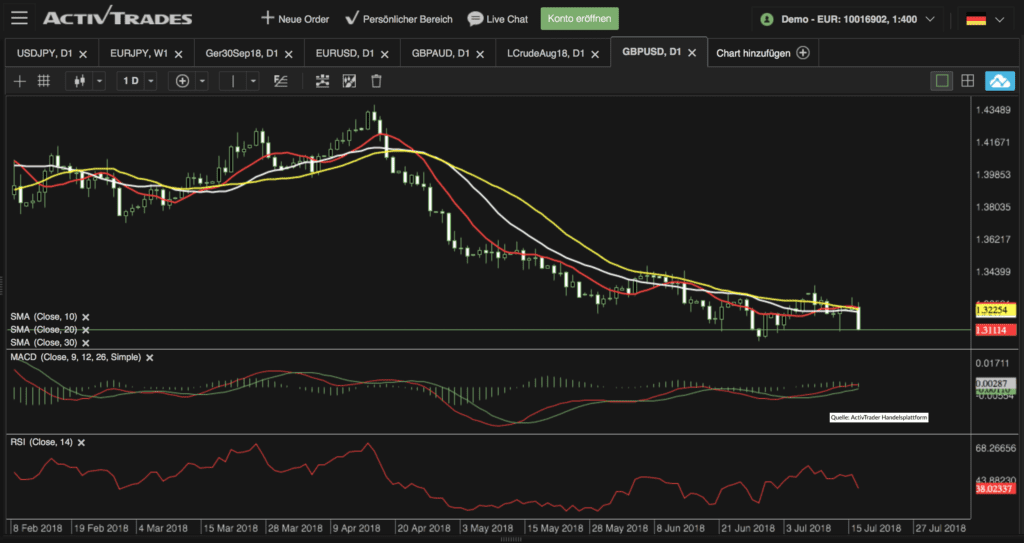Open Persönlicher Bereich
This screenshot has height=543, width=1024.
coord(399,19)
